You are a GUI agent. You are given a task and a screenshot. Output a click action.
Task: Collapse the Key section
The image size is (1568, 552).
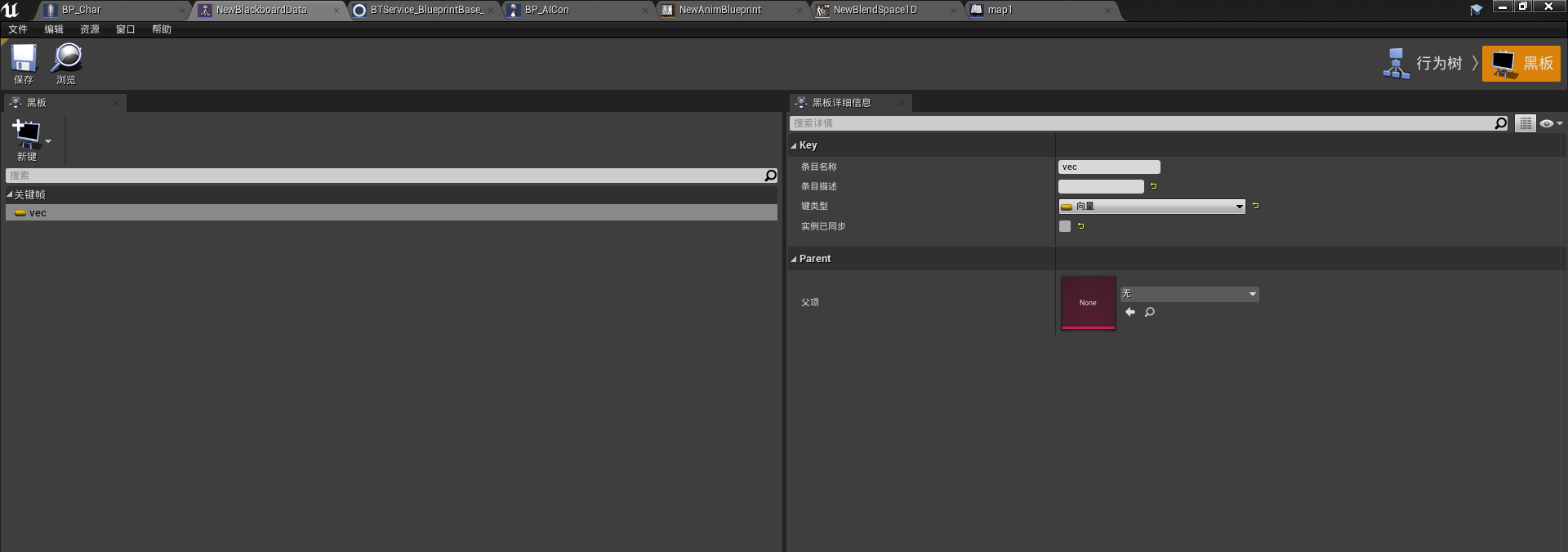[794, 146]
